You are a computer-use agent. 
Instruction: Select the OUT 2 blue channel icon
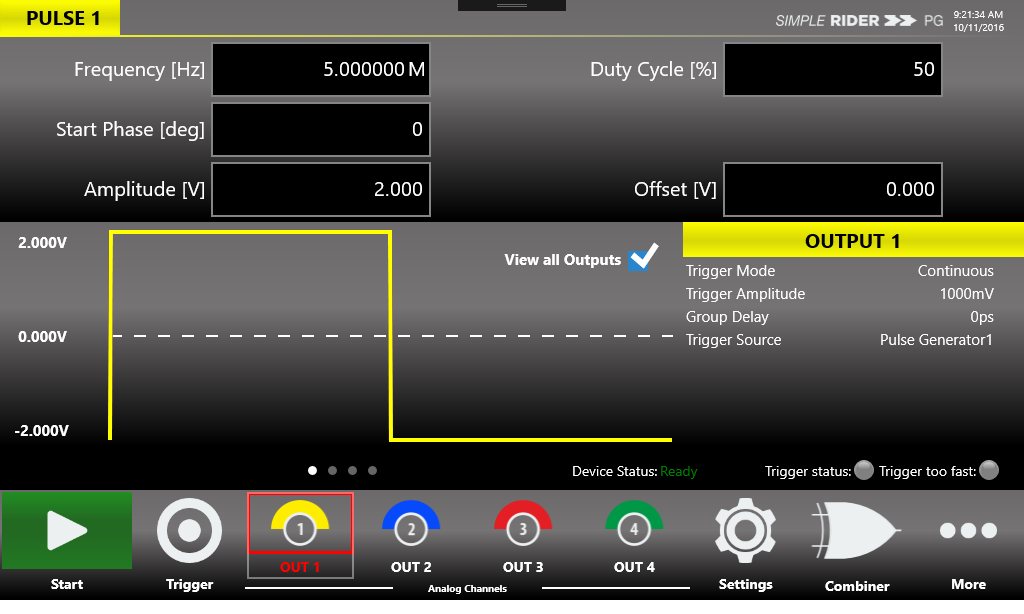[x=411, y=525]
